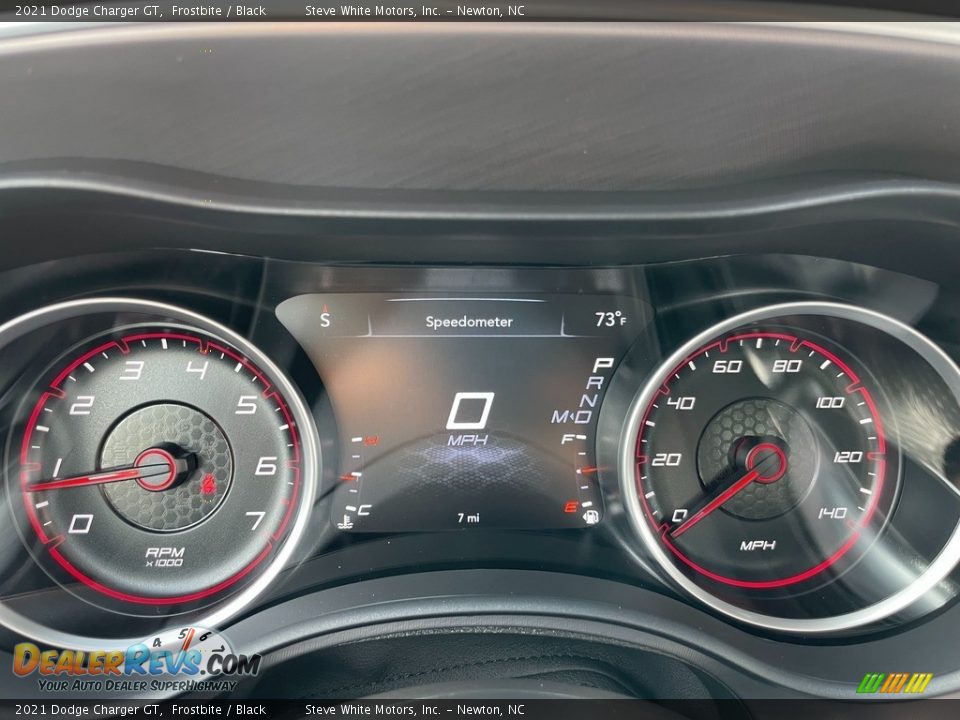The image size is (960, 720).
Task: Click the fuel gauge E mark
Action: click(x=571, y=506)
